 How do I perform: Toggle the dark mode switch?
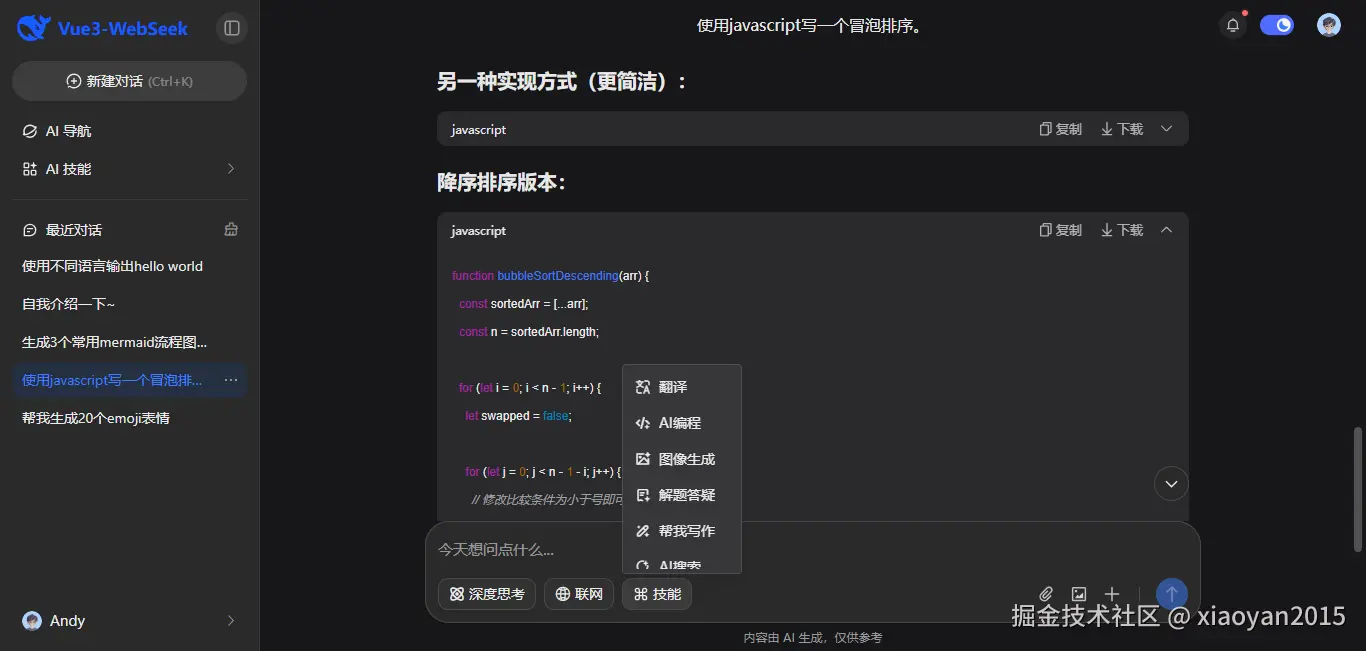pos(1278,24)
